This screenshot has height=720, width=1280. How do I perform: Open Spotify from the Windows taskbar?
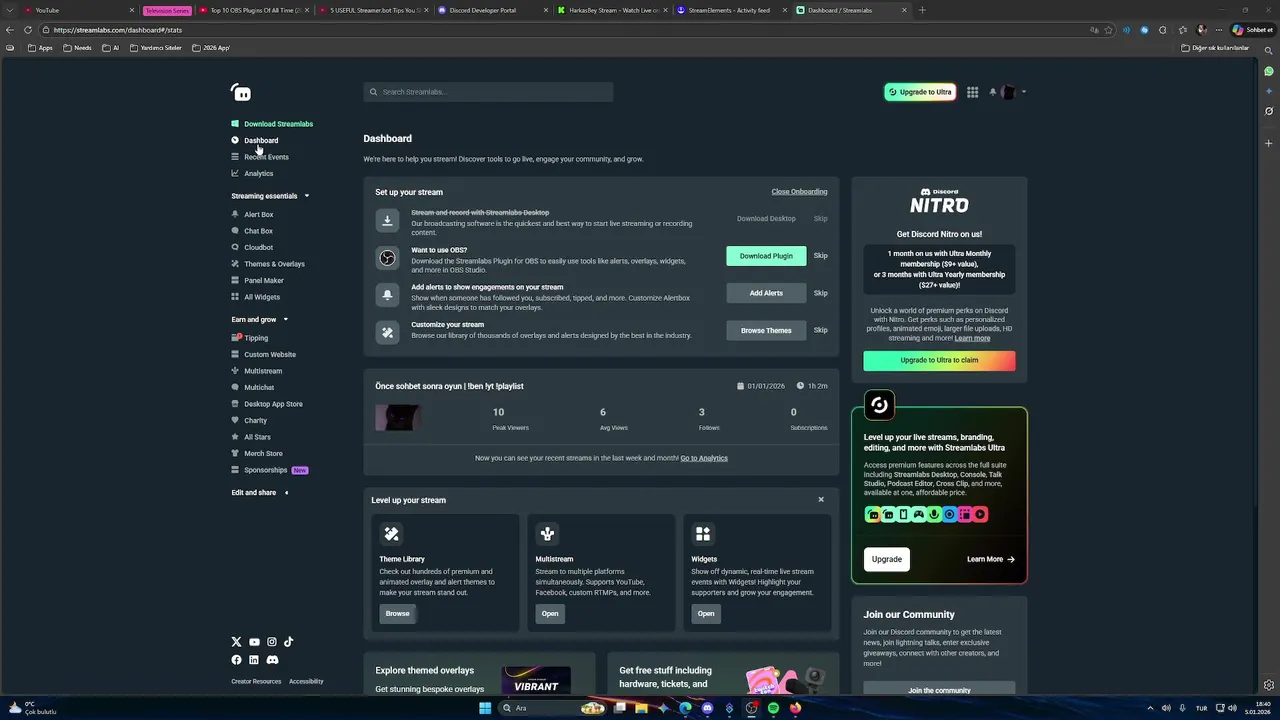tap(773, 708)
